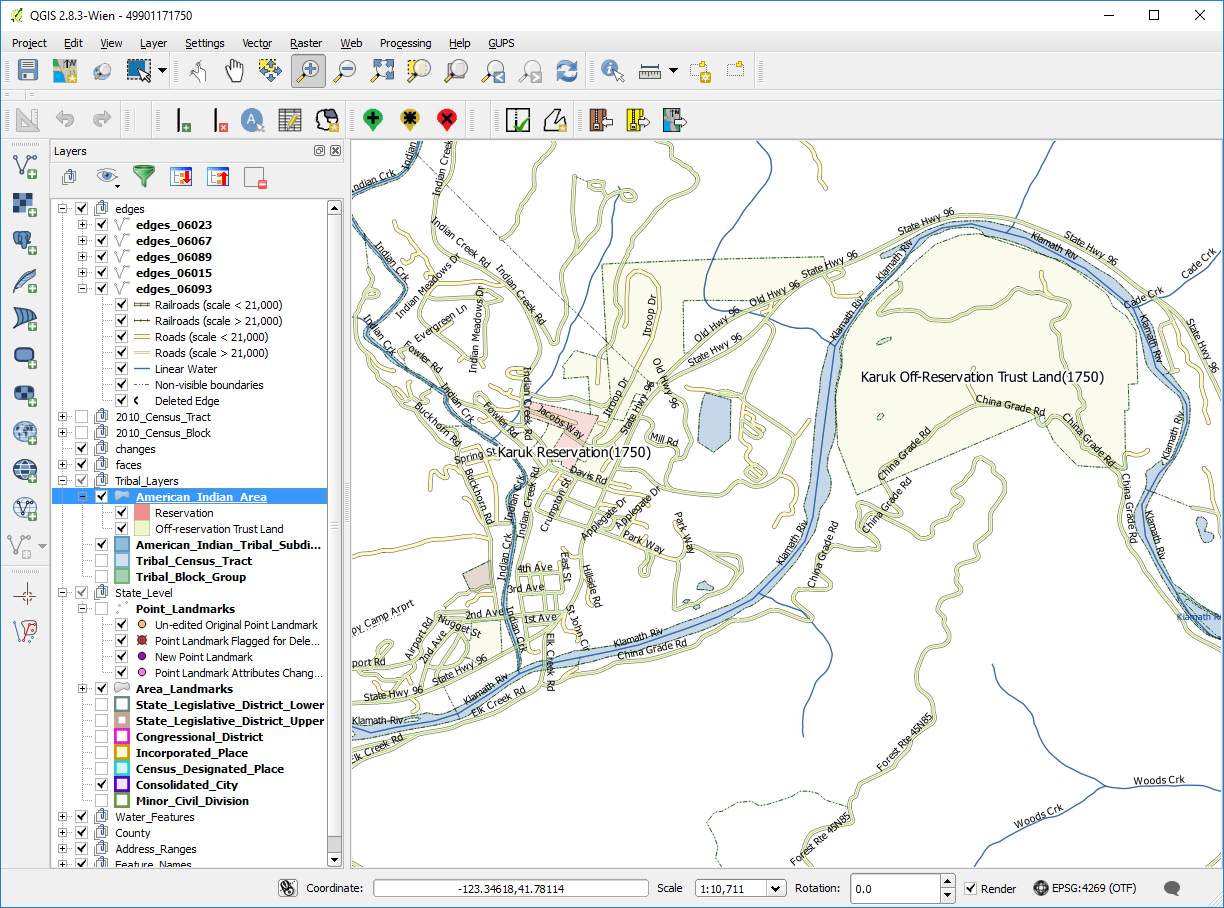The image size is (1224, 908).
Task: Click the Save Project floppy icon
Action: pos(27,70)
